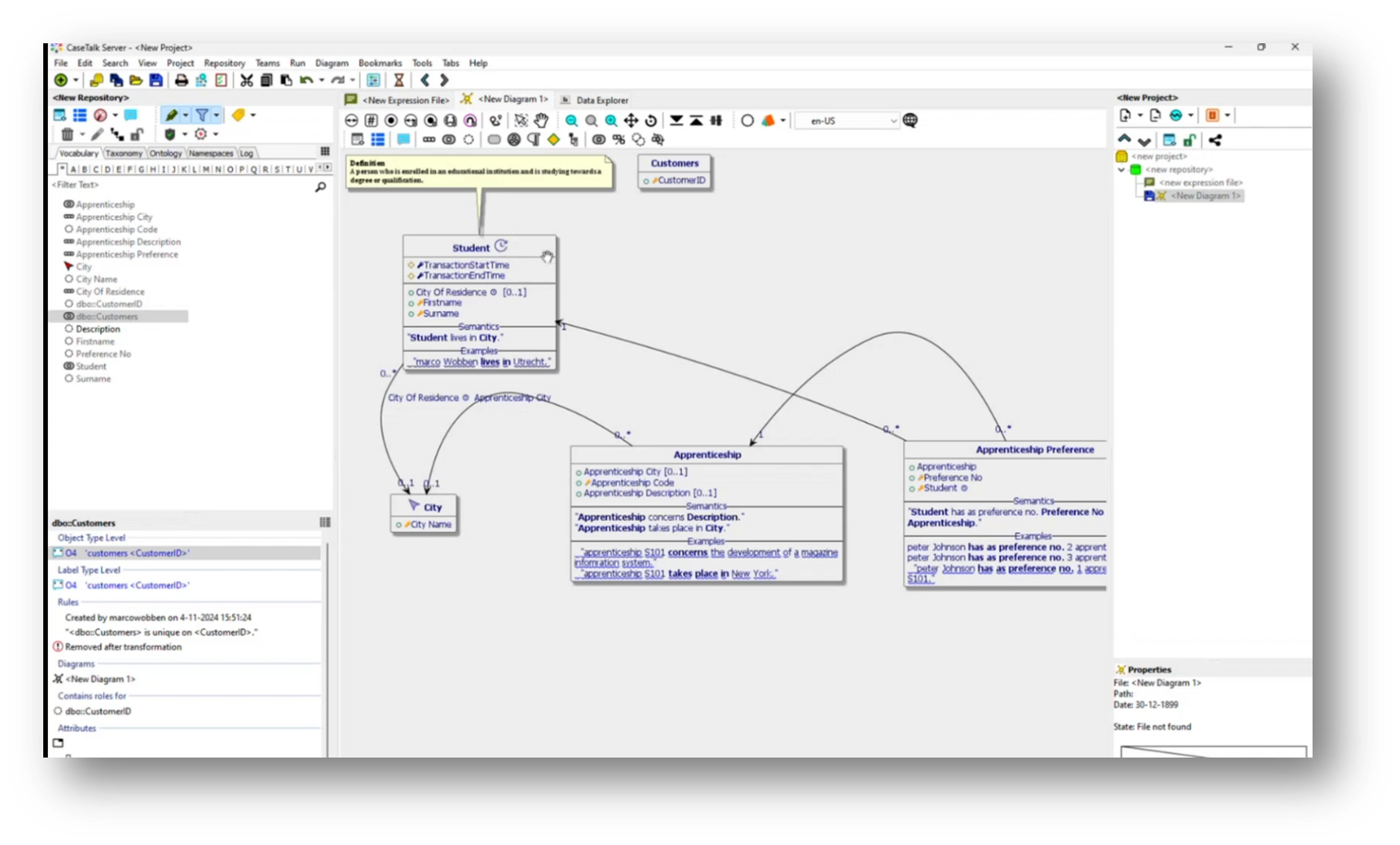The width and height of the screenshot is (1400, 845).
Task: Open the color palette dropdown arrow
Action: pyautogui.click(x=783, y=120)
